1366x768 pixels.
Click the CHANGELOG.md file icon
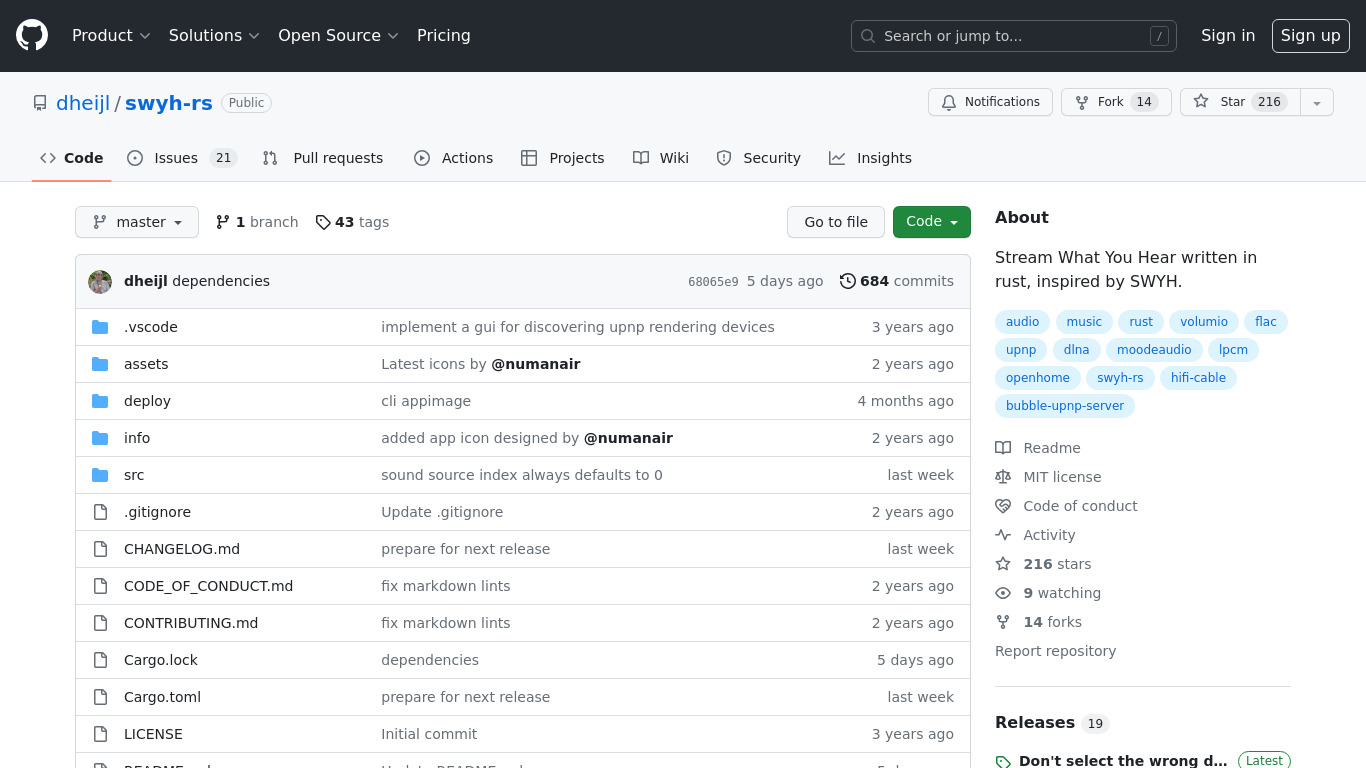pos(100,549)
